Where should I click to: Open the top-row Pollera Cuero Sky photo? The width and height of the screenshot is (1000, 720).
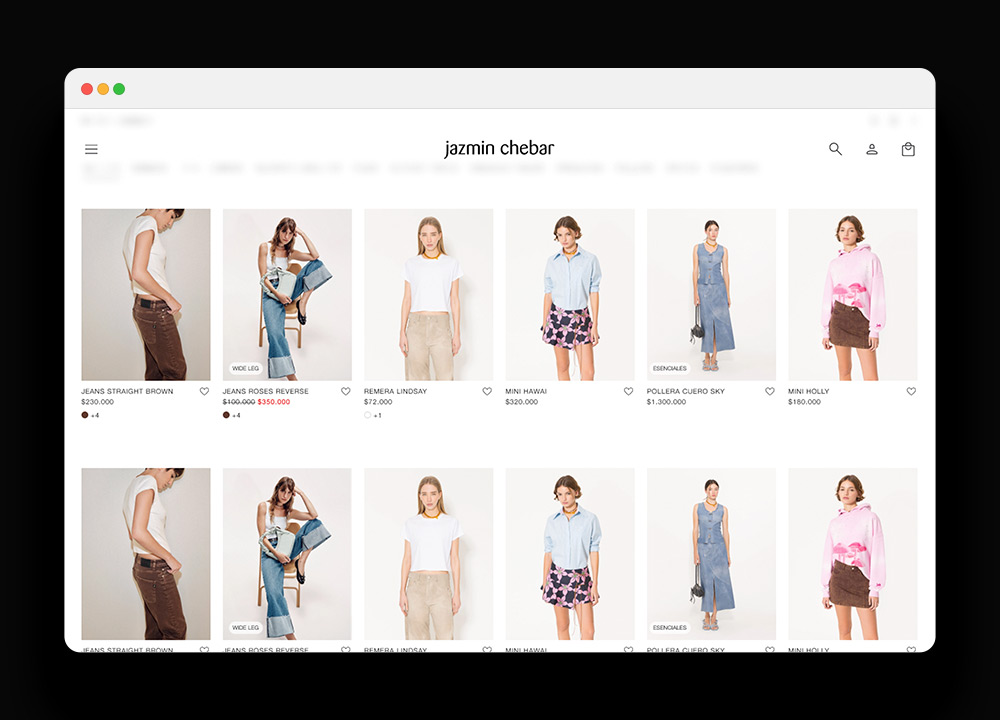(712, 295)
